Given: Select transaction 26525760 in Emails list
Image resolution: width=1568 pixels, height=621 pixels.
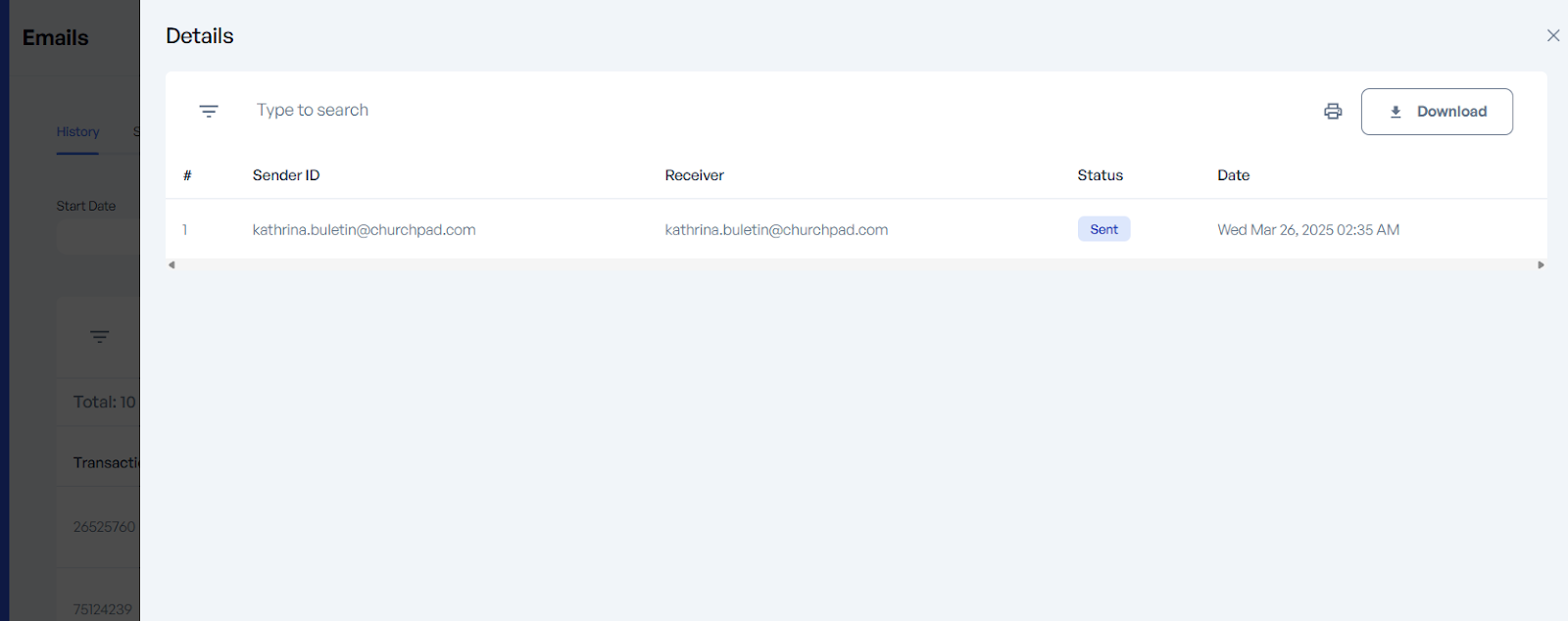Looking at the screenshot, I should point(104,527).
